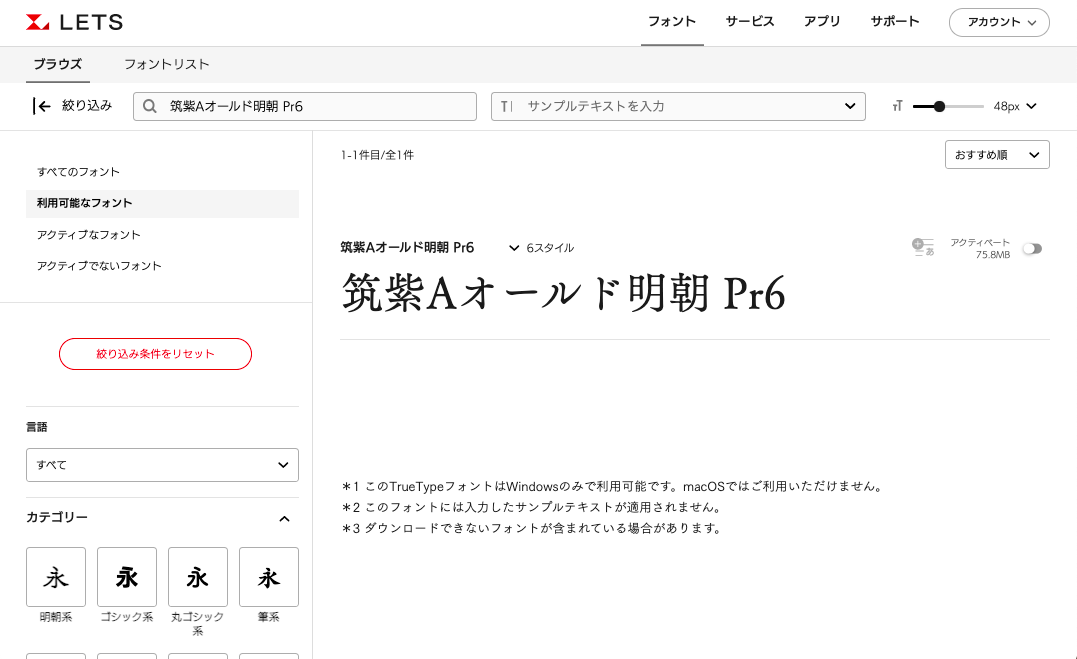Select the 明朝系 category tile
This screenshot has height=659, width=1077.
[x=56, y=577]
